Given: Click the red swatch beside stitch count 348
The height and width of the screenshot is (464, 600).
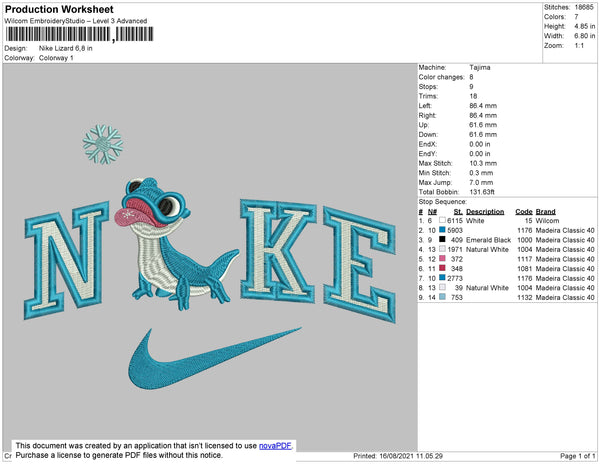Looking at the screenshot, I should click(x=442, y=268).
